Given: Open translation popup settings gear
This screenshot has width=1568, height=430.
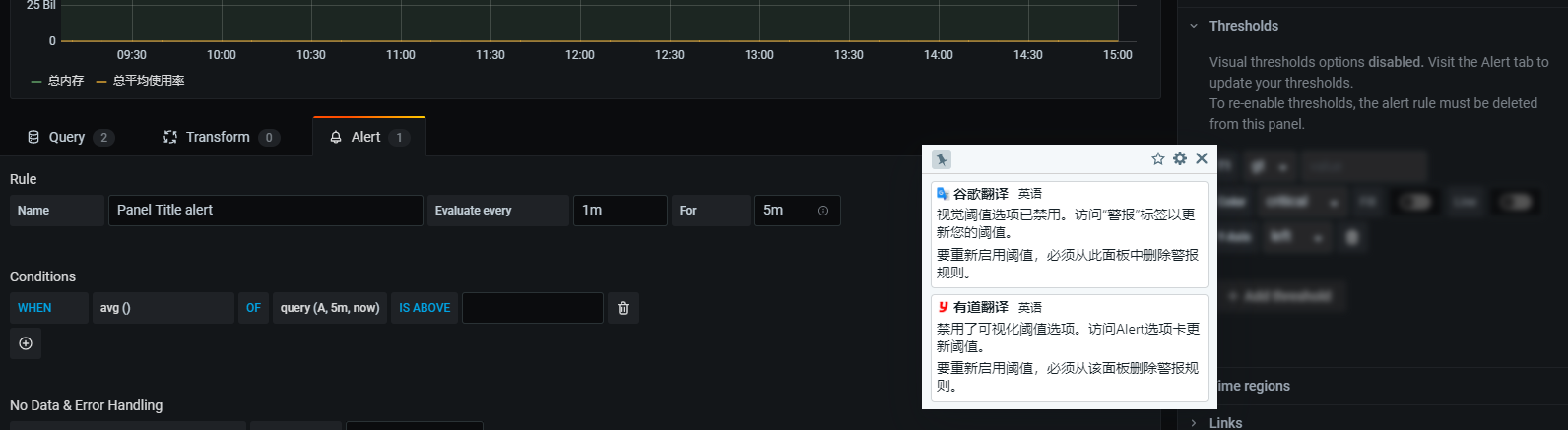Looking at the screenshot, I should 1180,158.
